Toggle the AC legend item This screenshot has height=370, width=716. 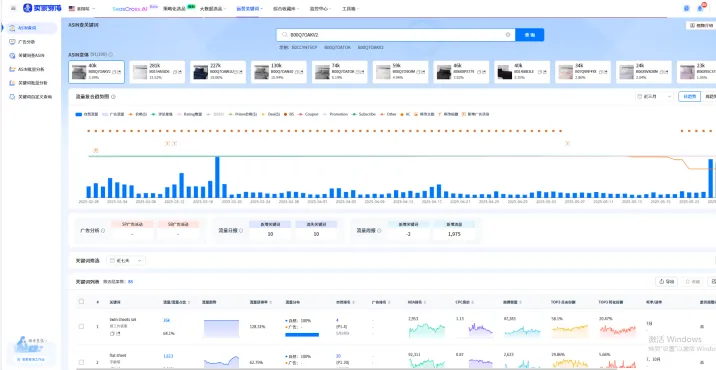405,114
